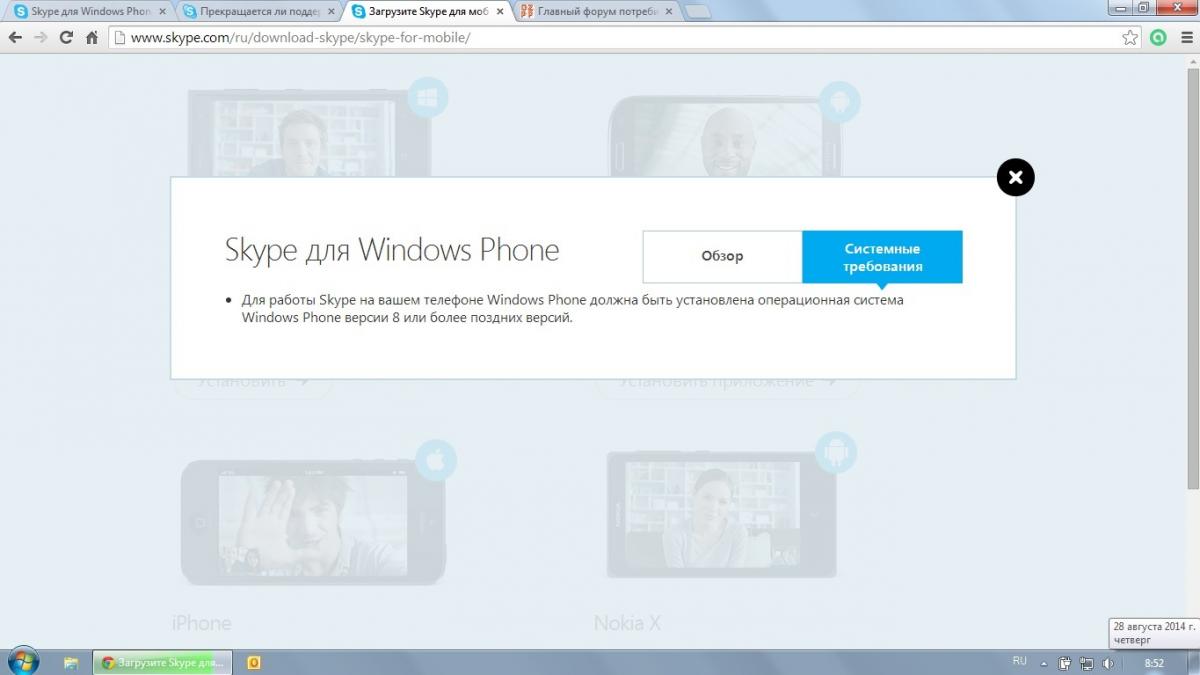Open the Chrome menu hamburger icon
The width and height of the screenshot is (1200, 675).
coord(1184,38)
